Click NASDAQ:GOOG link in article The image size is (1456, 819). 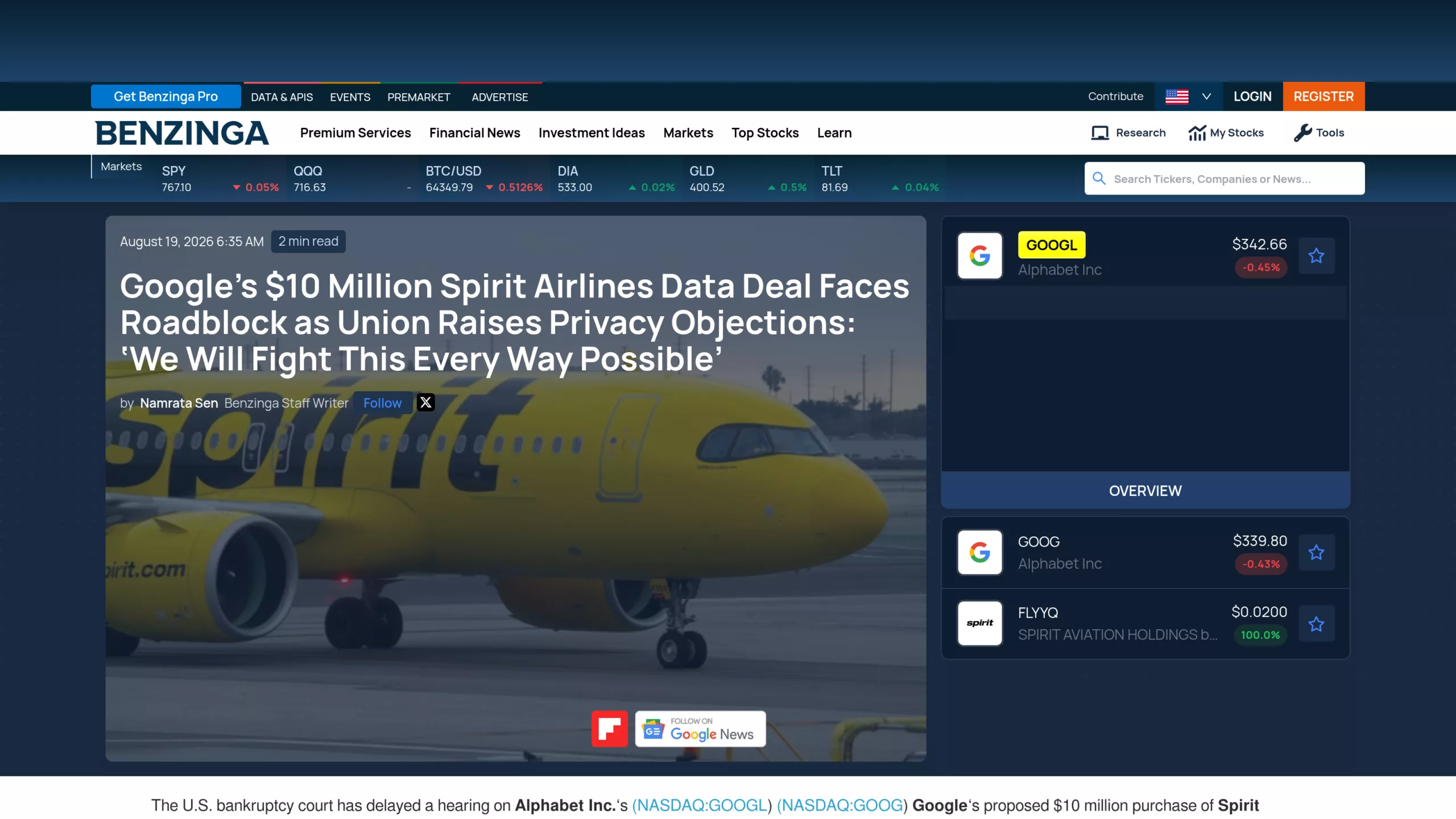(x=842, y=806)
